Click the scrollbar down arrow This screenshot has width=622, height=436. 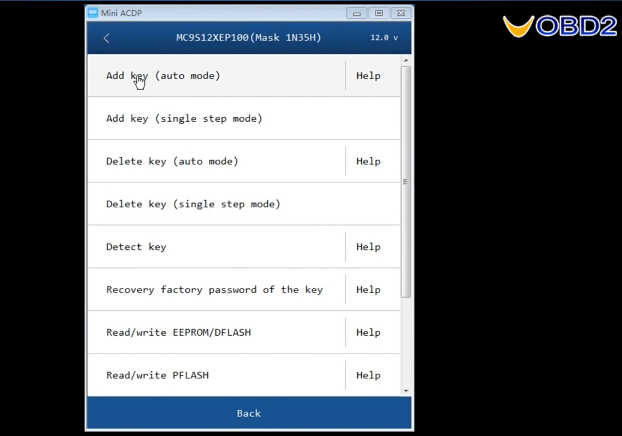click(x=405, y=390)
